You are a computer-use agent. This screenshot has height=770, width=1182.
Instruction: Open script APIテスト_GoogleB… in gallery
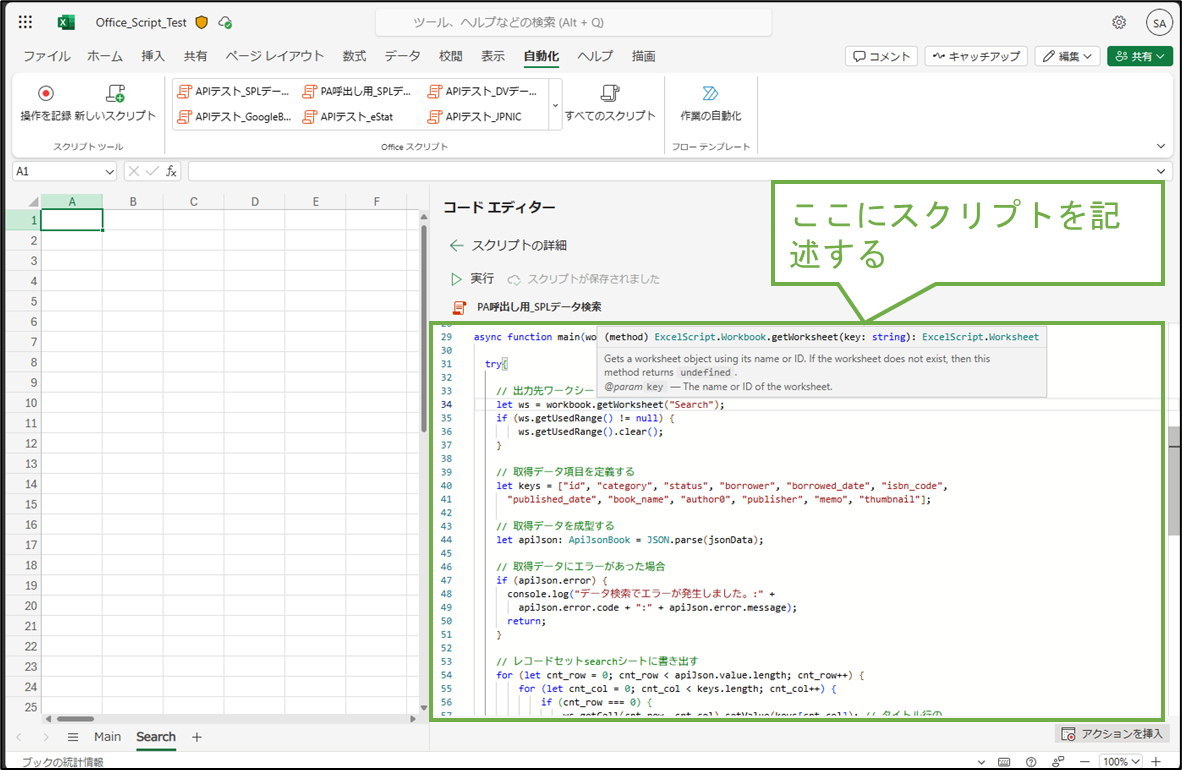(x=234, y=117)
